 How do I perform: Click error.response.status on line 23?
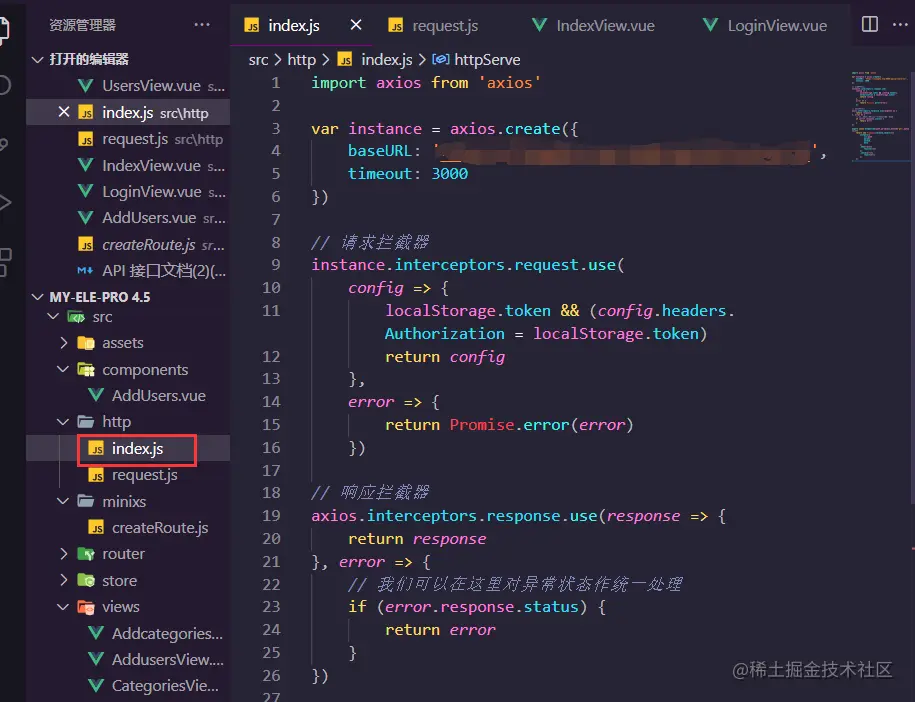481,607
